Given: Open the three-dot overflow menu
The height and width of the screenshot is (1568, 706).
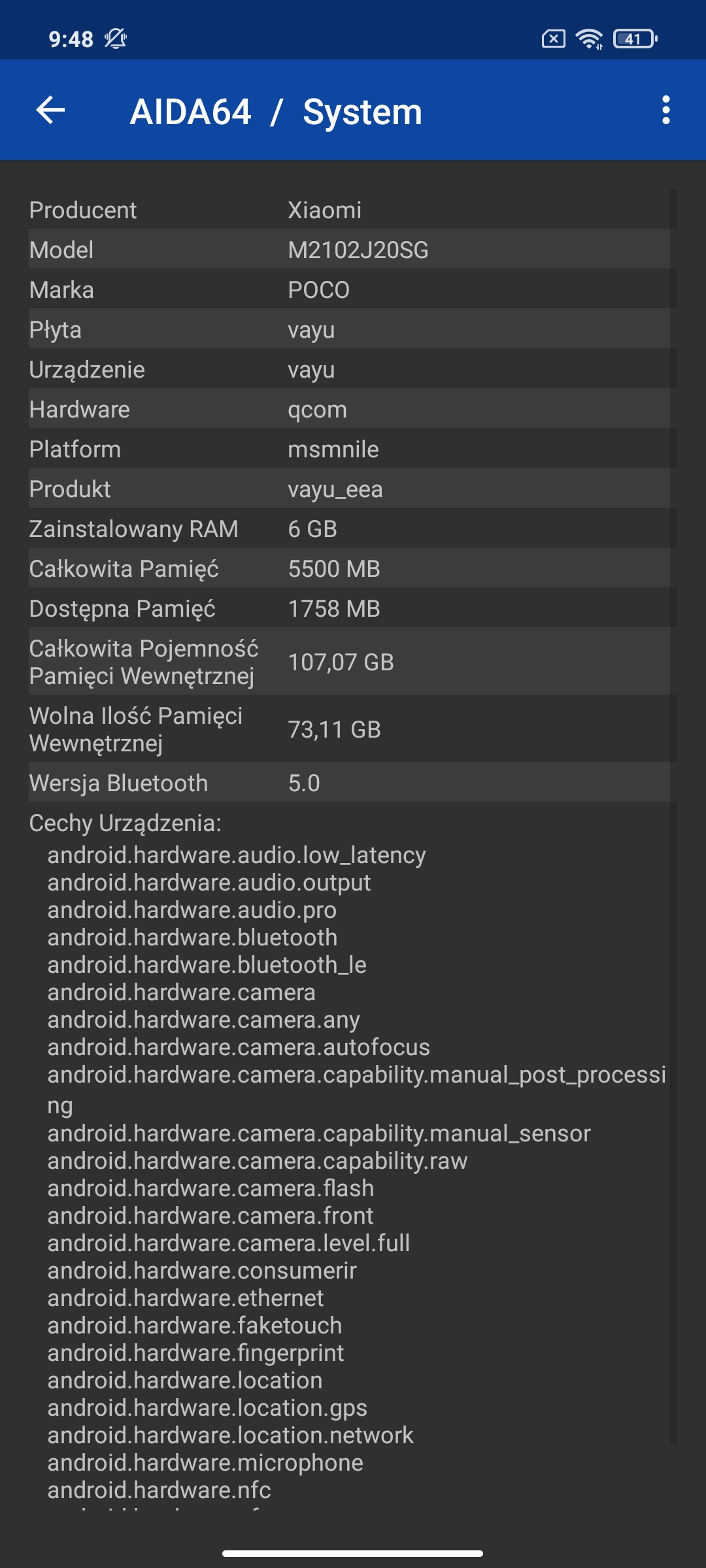Looking at the screenshot, I should pos(665,110).
